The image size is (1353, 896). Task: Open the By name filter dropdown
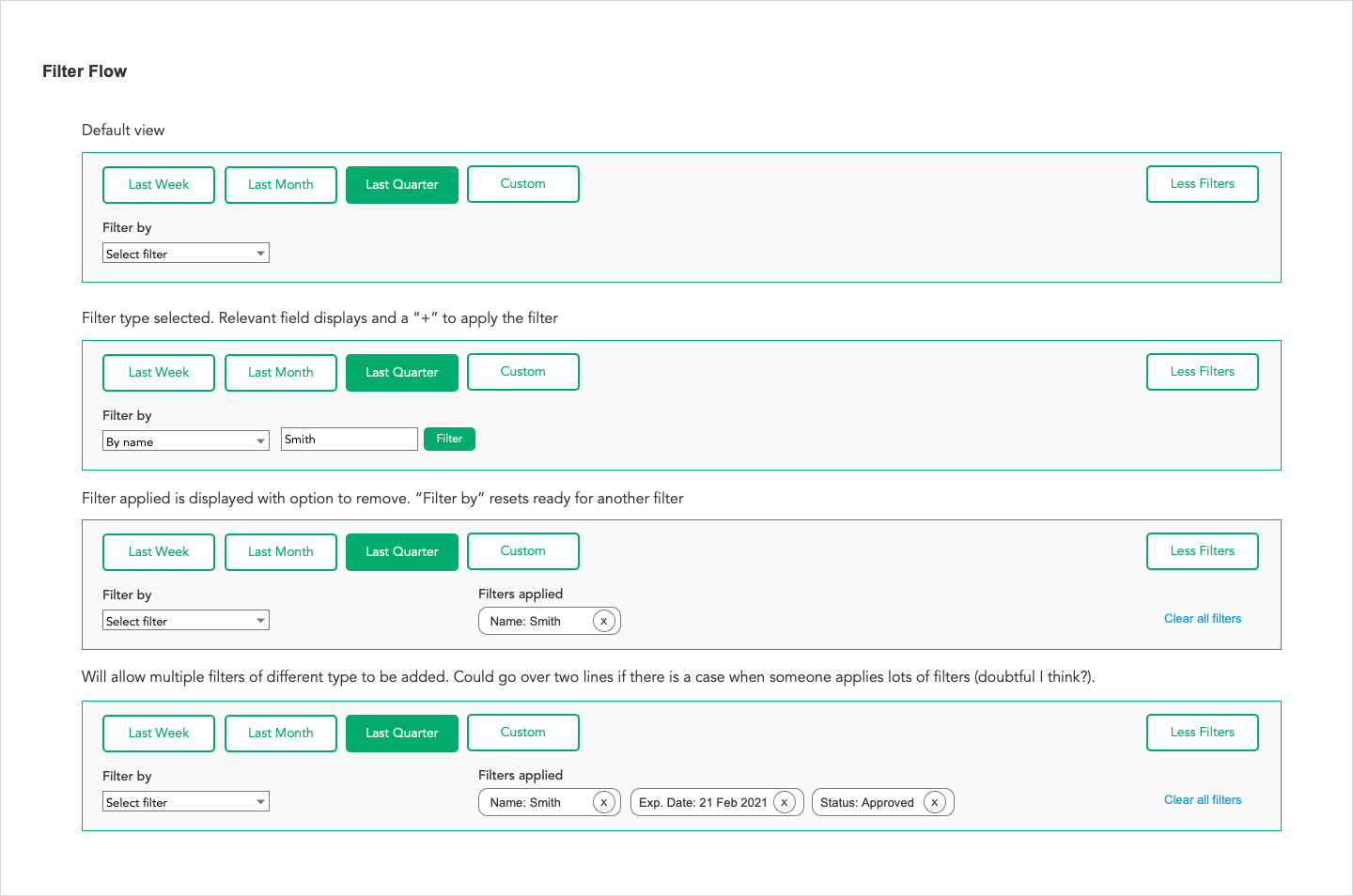click(186, 440)
